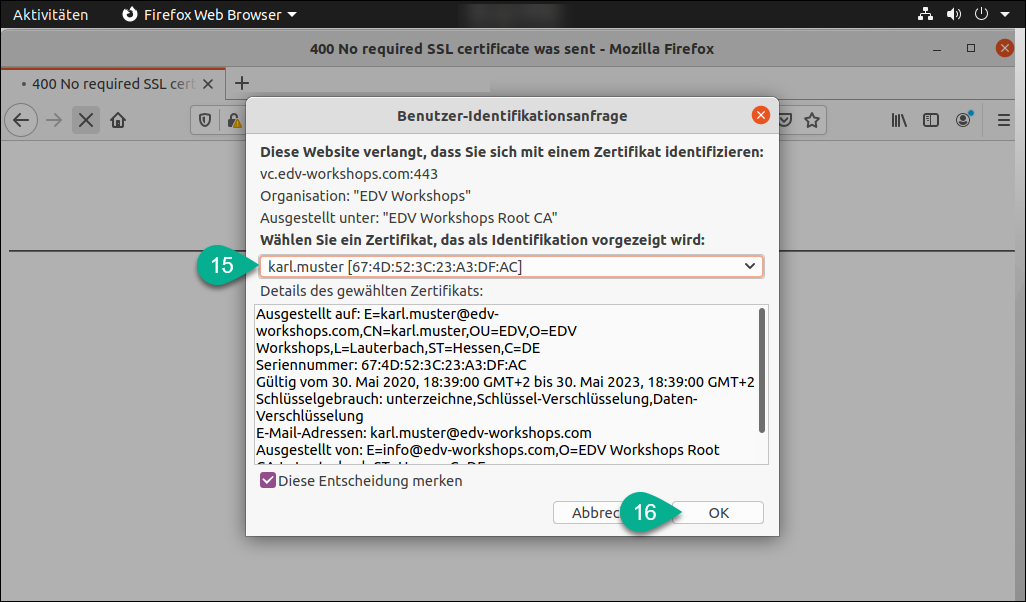Image resolution: width=1026 pixels, height=602 pixels.
Task: Click 'Details des gewählten Zertifikats:' label
Action: 372,291
